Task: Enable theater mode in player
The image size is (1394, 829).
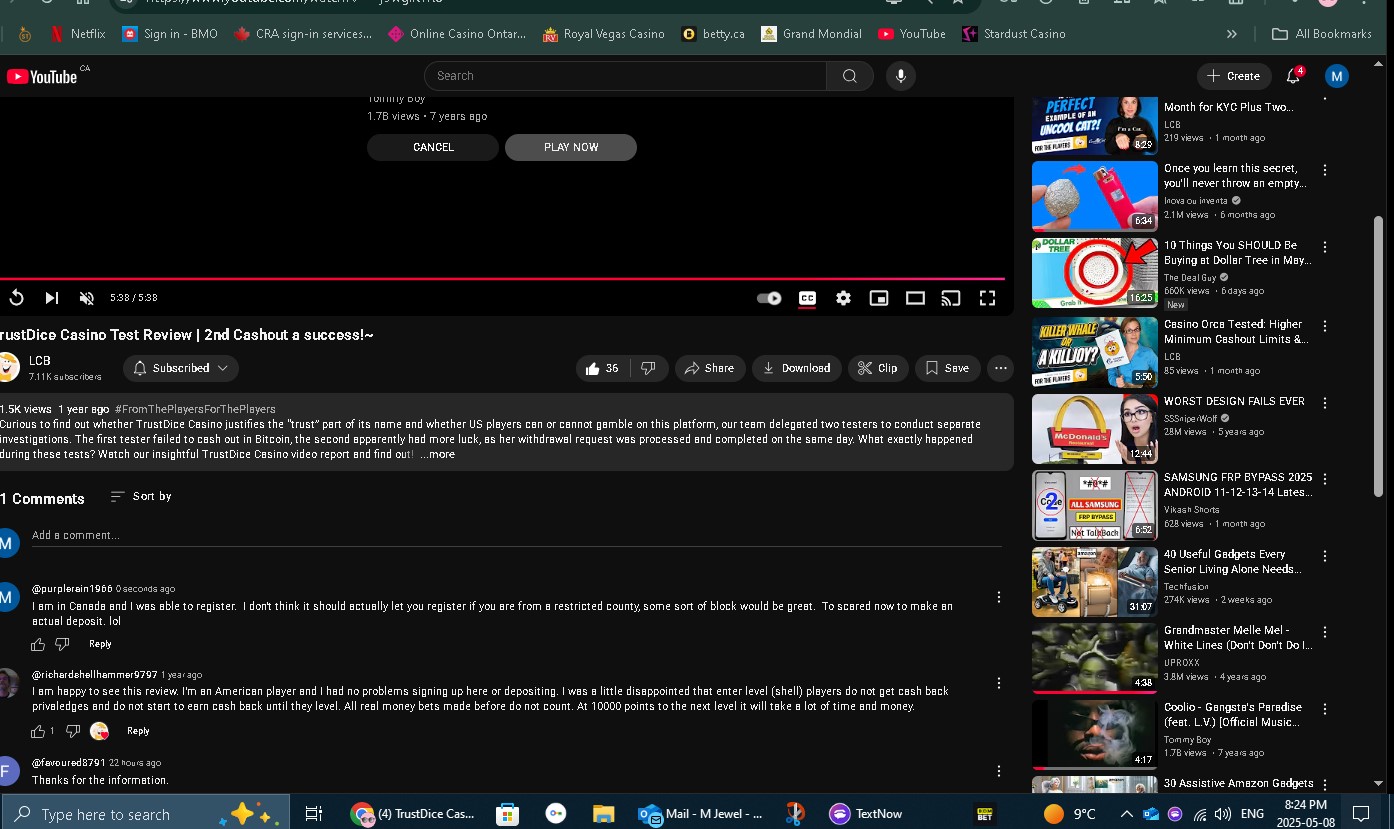Action: [x=915, y=298]
